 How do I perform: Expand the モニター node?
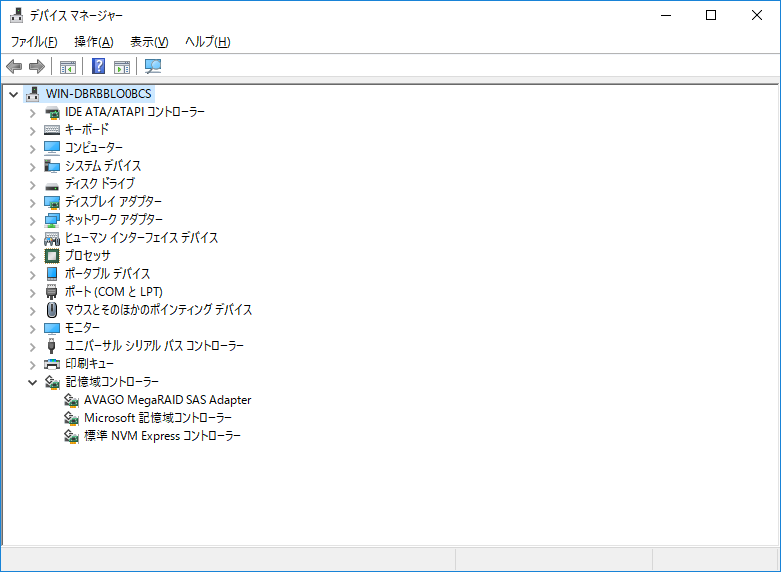32,329
